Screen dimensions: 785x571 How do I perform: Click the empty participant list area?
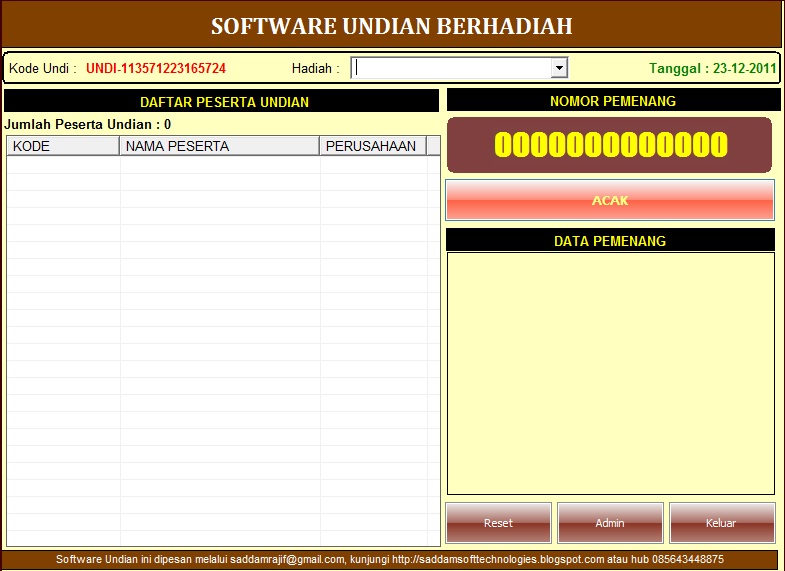coord(222,350)
